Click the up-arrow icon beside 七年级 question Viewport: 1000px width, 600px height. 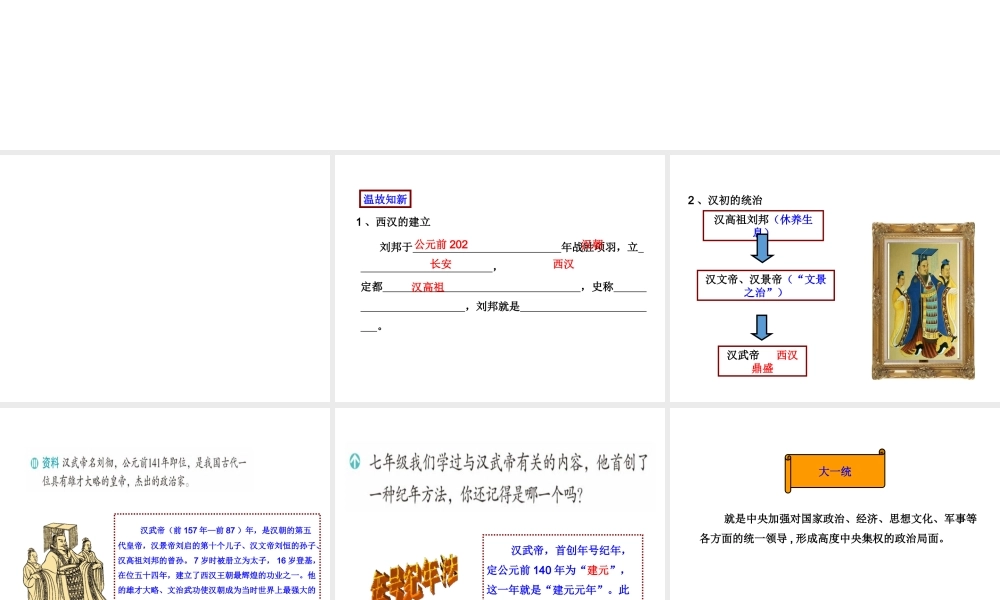(355, 461)
